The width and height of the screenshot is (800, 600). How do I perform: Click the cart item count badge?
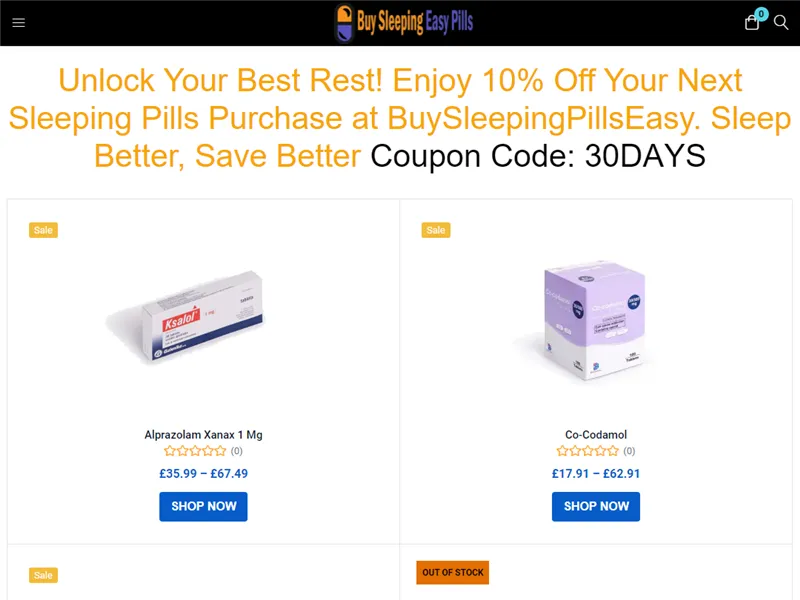point(761,13)
